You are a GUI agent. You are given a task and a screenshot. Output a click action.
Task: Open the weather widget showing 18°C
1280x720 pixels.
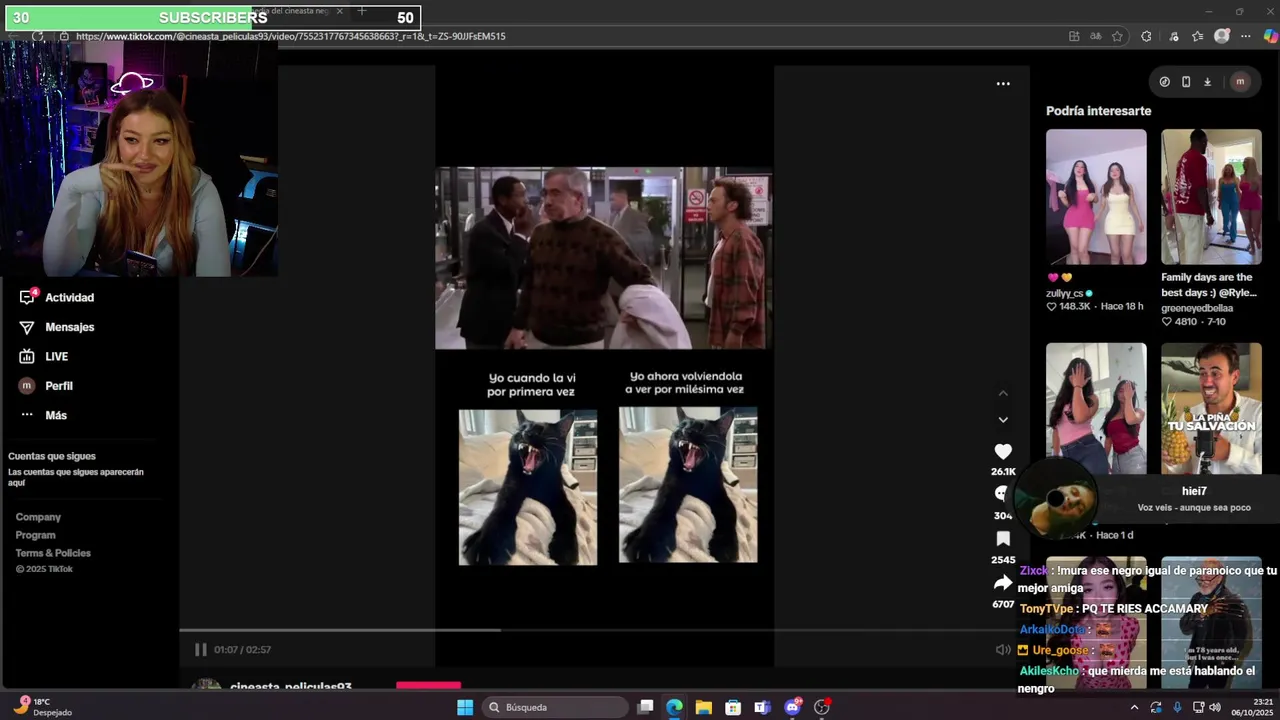click(x=45, y=707)
